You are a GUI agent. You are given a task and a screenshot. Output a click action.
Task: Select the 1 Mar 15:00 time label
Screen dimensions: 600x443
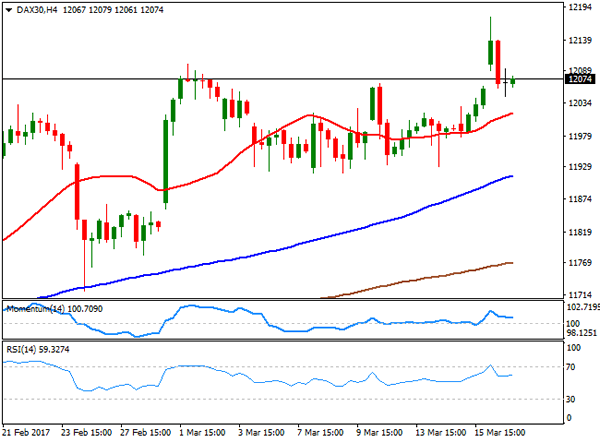click(x=202, y=433)
